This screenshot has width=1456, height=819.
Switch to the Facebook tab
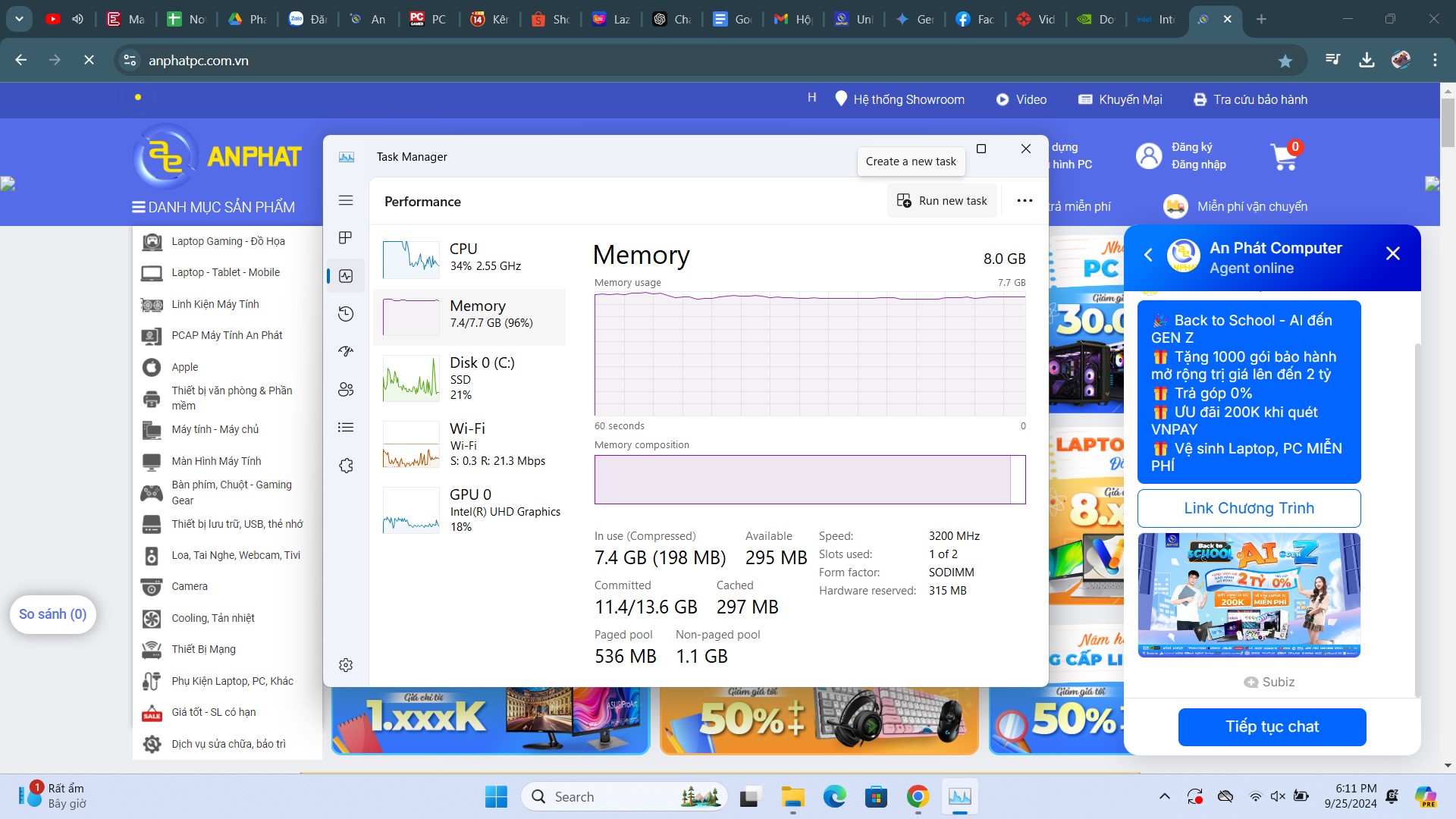(x=974, y=19)
